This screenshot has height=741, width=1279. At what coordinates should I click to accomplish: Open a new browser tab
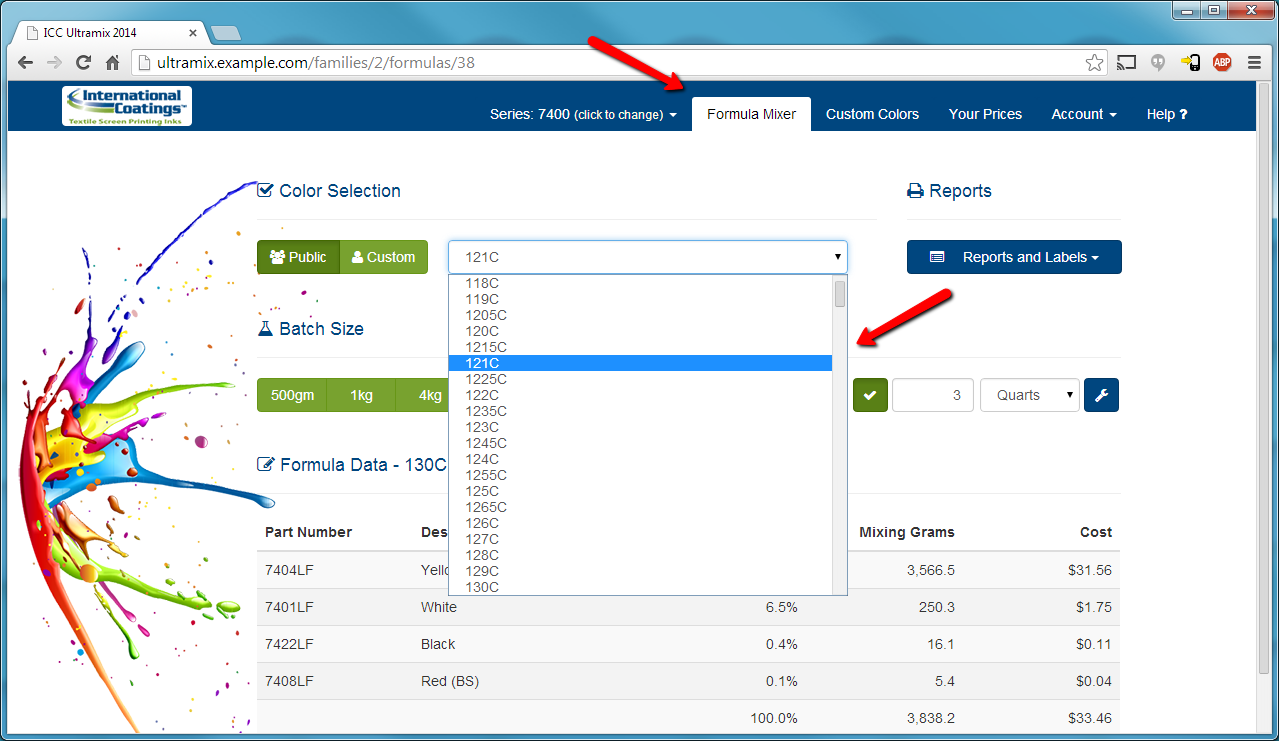[x=226, y=33]
